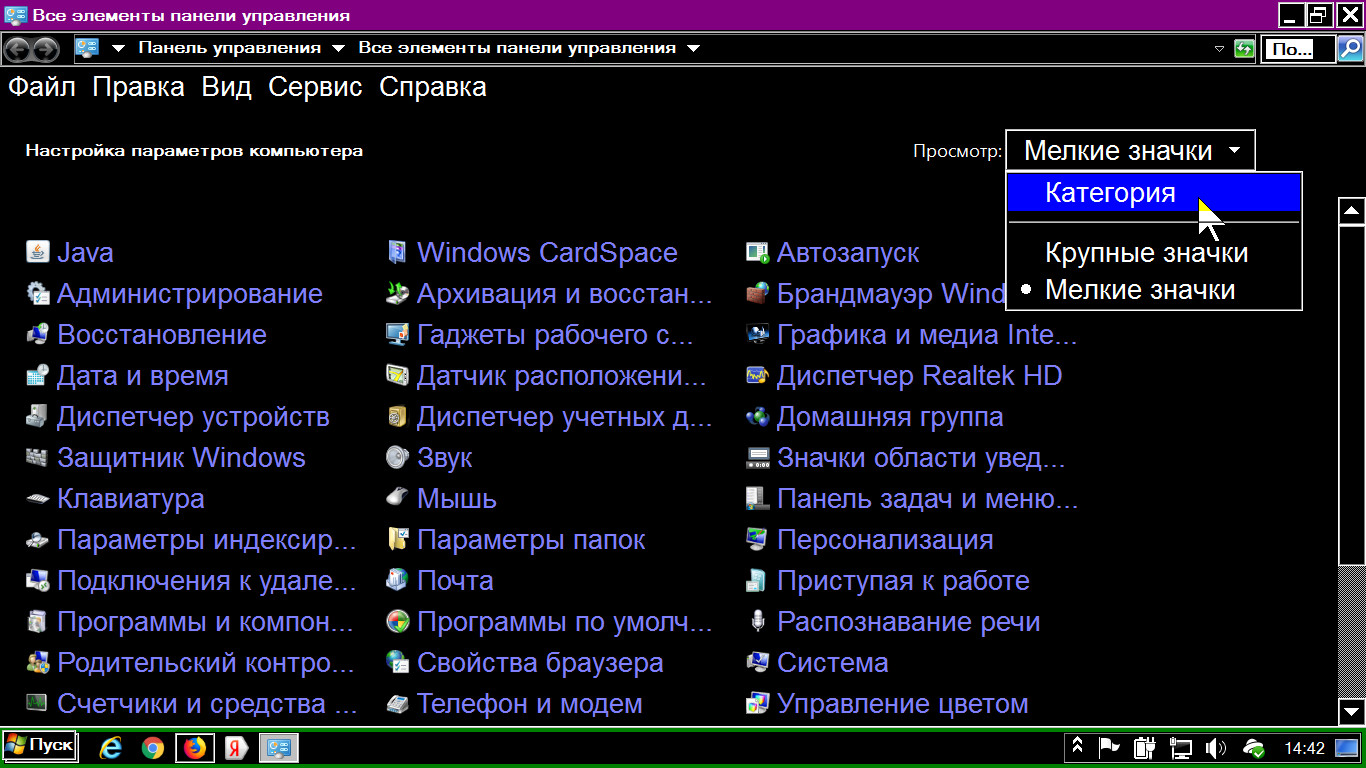Open the Программы по умолчанию link
The image size is (1366, 768).
tap(565, 622)
